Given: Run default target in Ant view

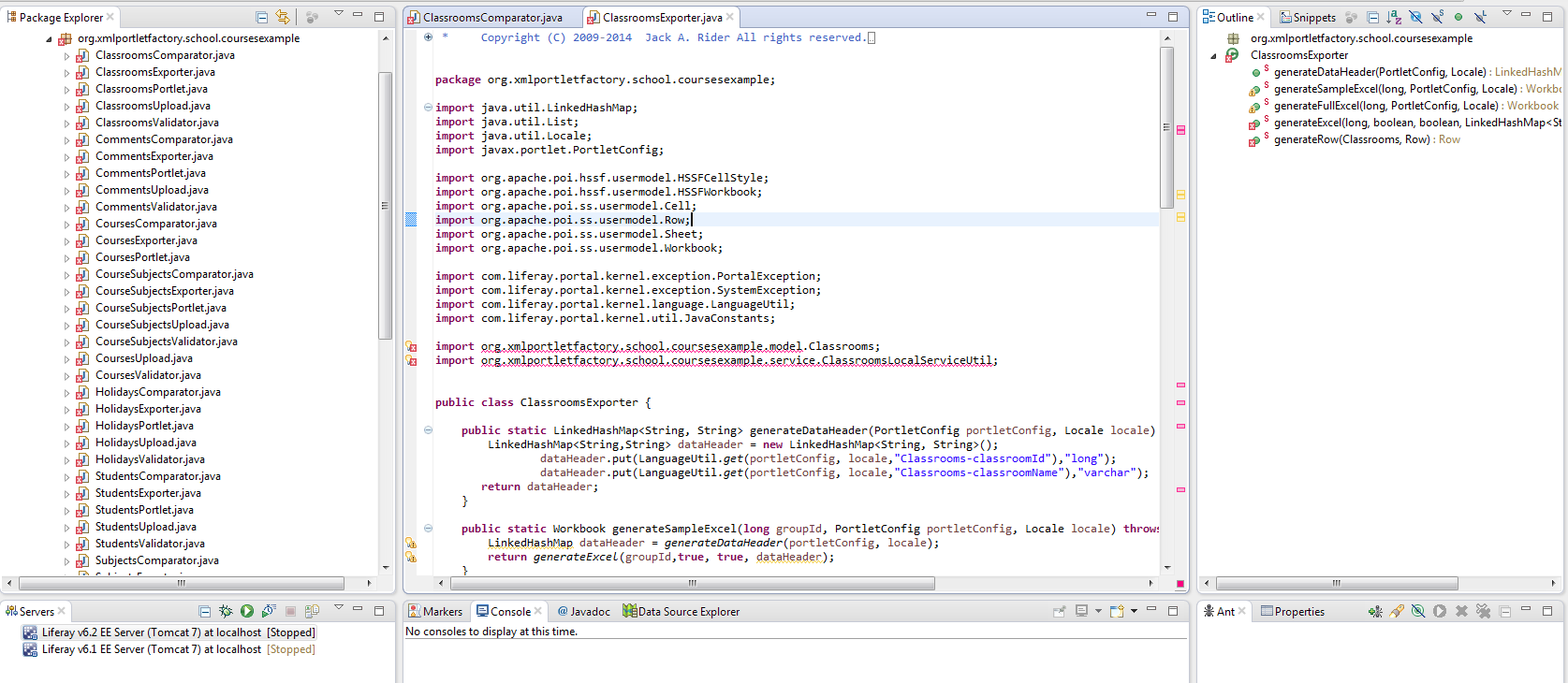Looking at the screenshot, I should pos(1440,611).
